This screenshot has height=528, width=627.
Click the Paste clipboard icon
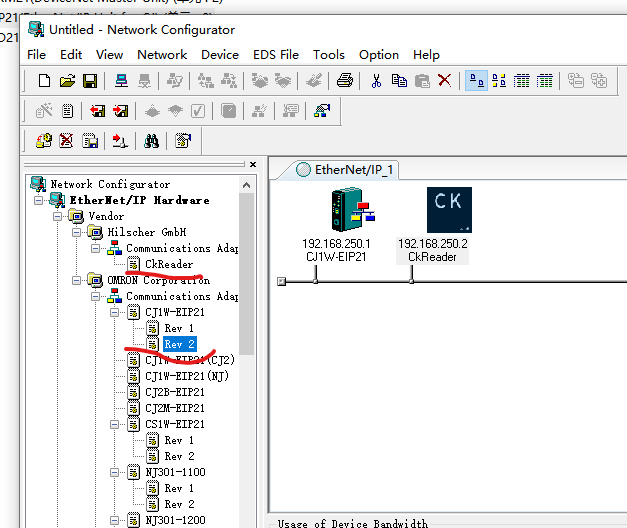[x=422, y=81]
